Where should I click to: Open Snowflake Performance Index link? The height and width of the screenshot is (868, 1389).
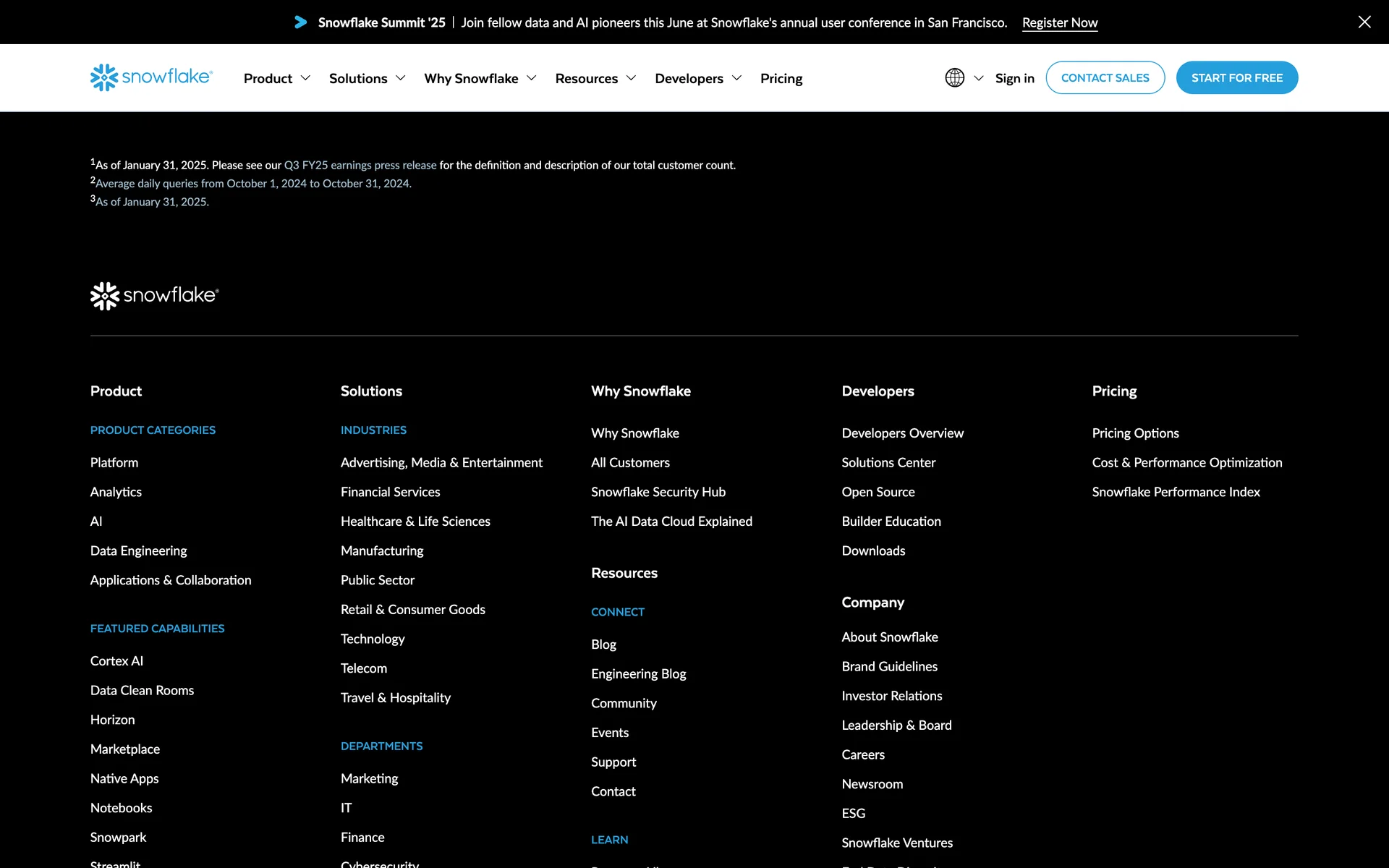[1176, 492]
